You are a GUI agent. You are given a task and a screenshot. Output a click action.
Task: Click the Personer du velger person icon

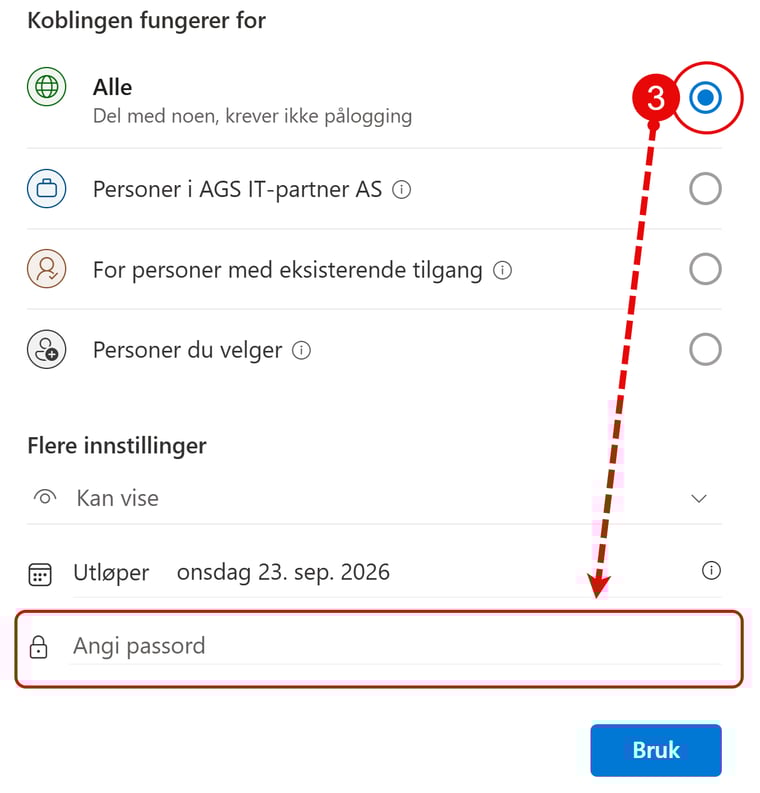pyautogui.click(x=46, y=351)
